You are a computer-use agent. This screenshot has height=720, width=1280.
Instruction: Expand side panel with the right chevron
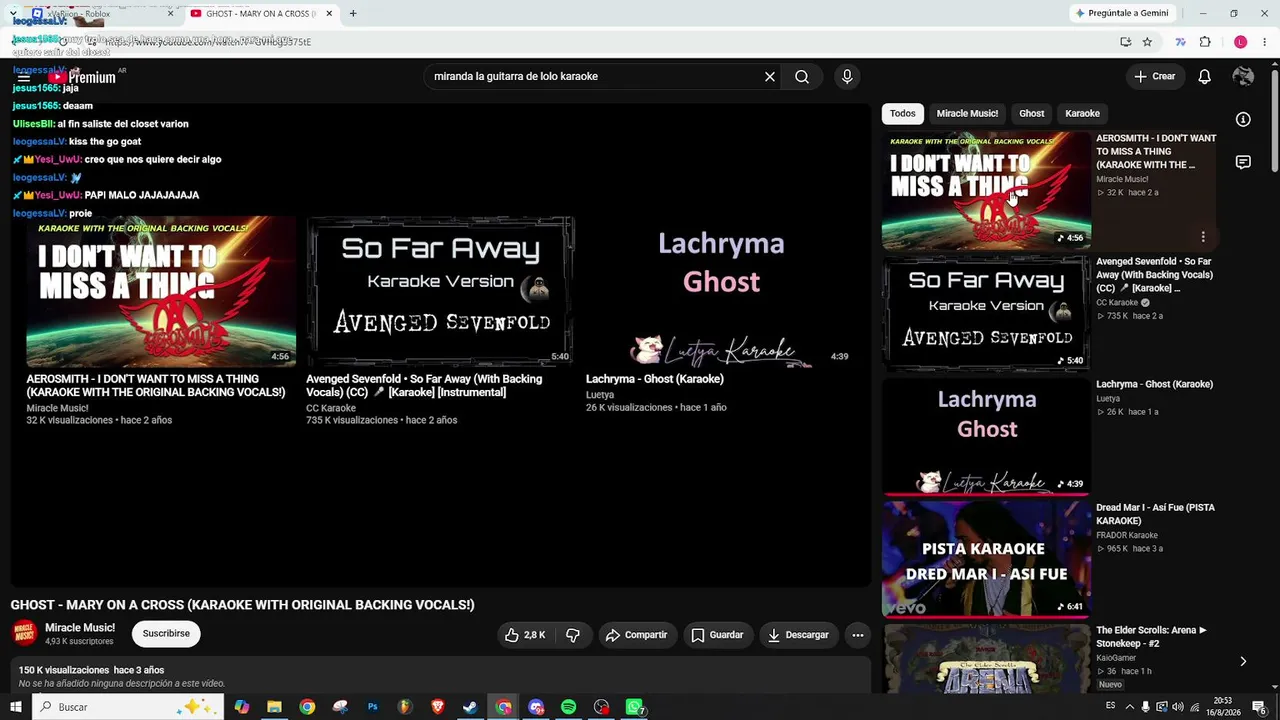1243,661
